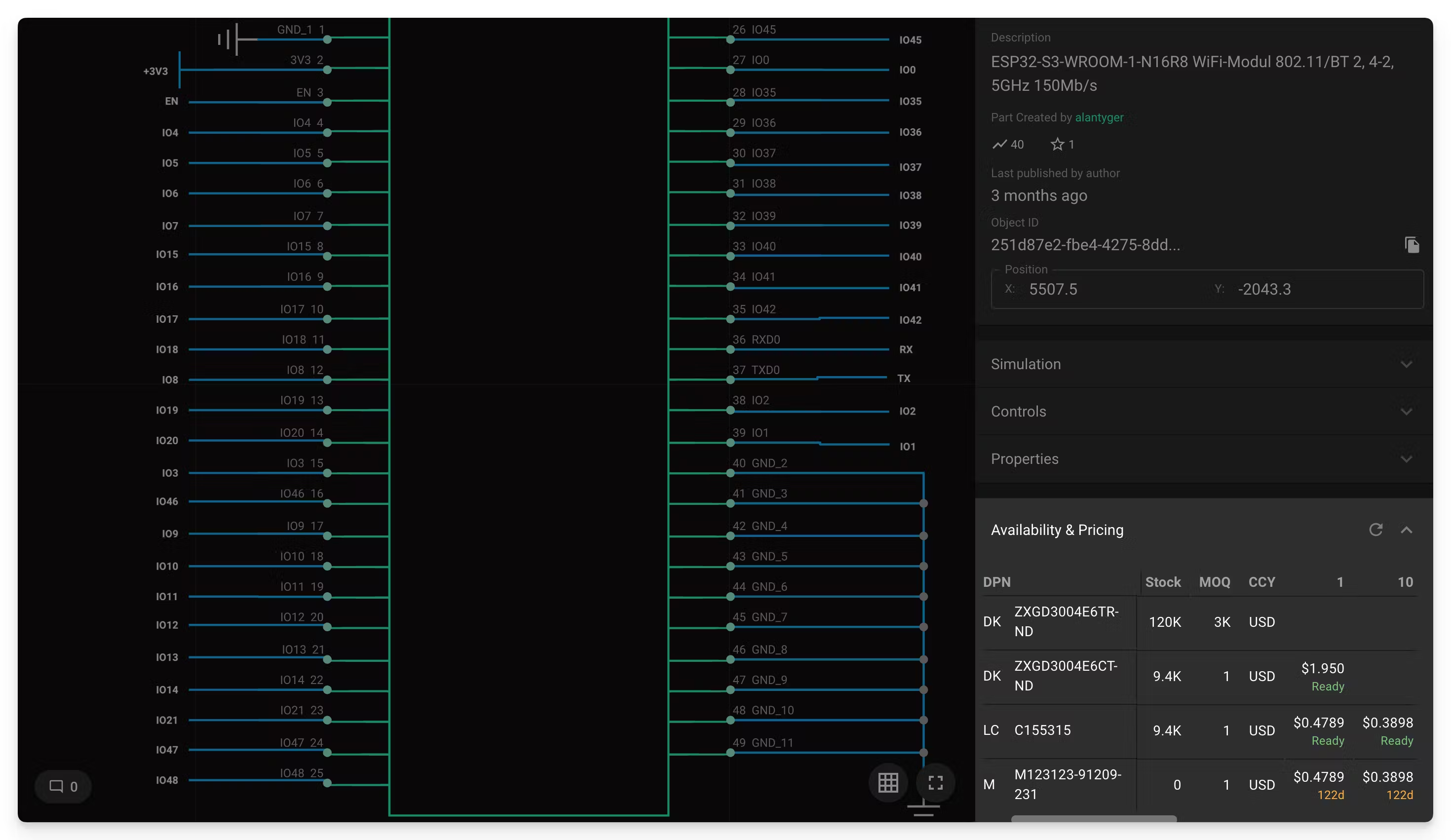Click the fit-to-screen icon
Viewport: 1451px width, 840px height.
click(936, 782)
